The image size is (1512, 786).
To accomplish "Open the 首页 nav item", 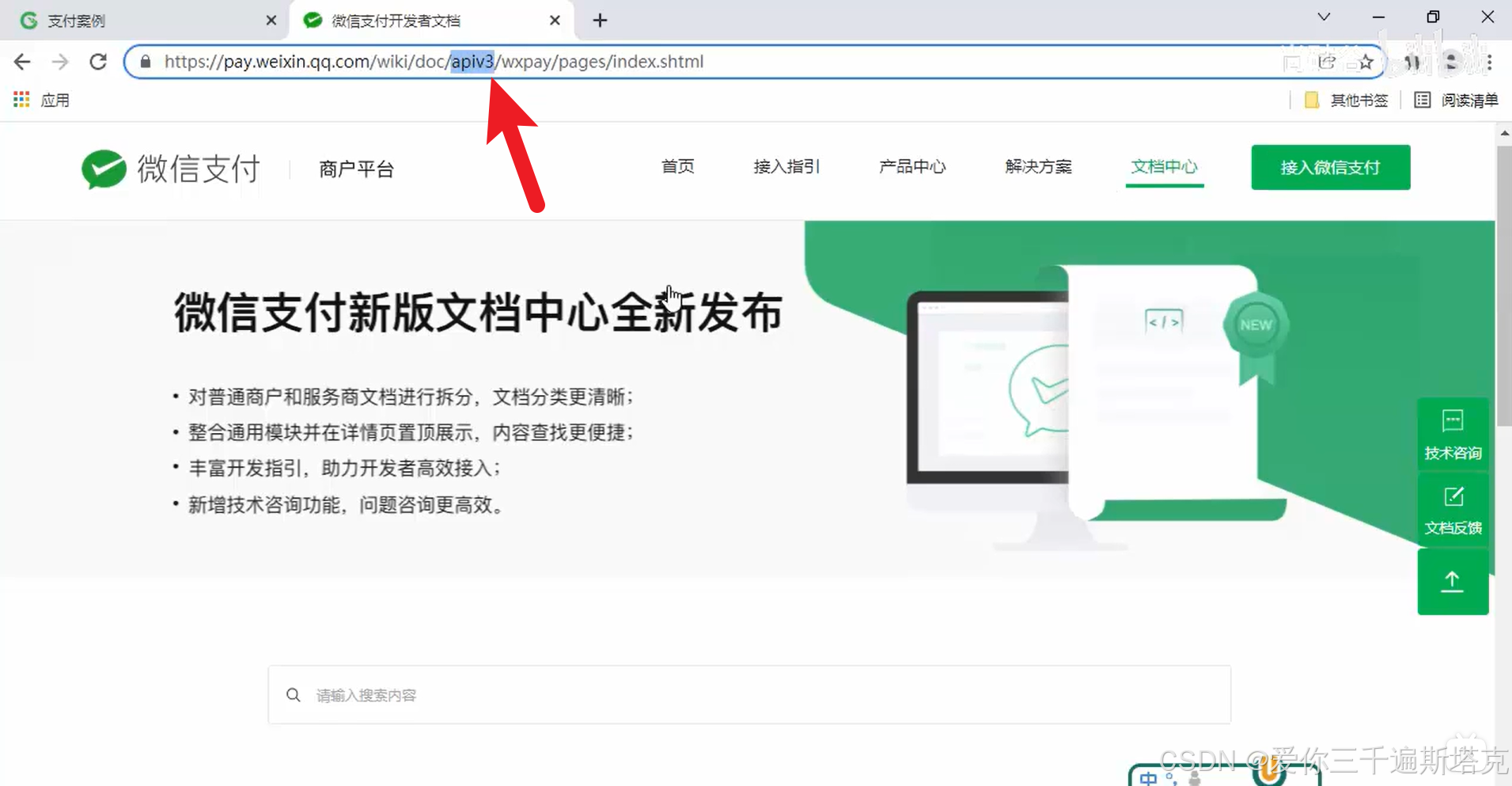I will point(678,167).
